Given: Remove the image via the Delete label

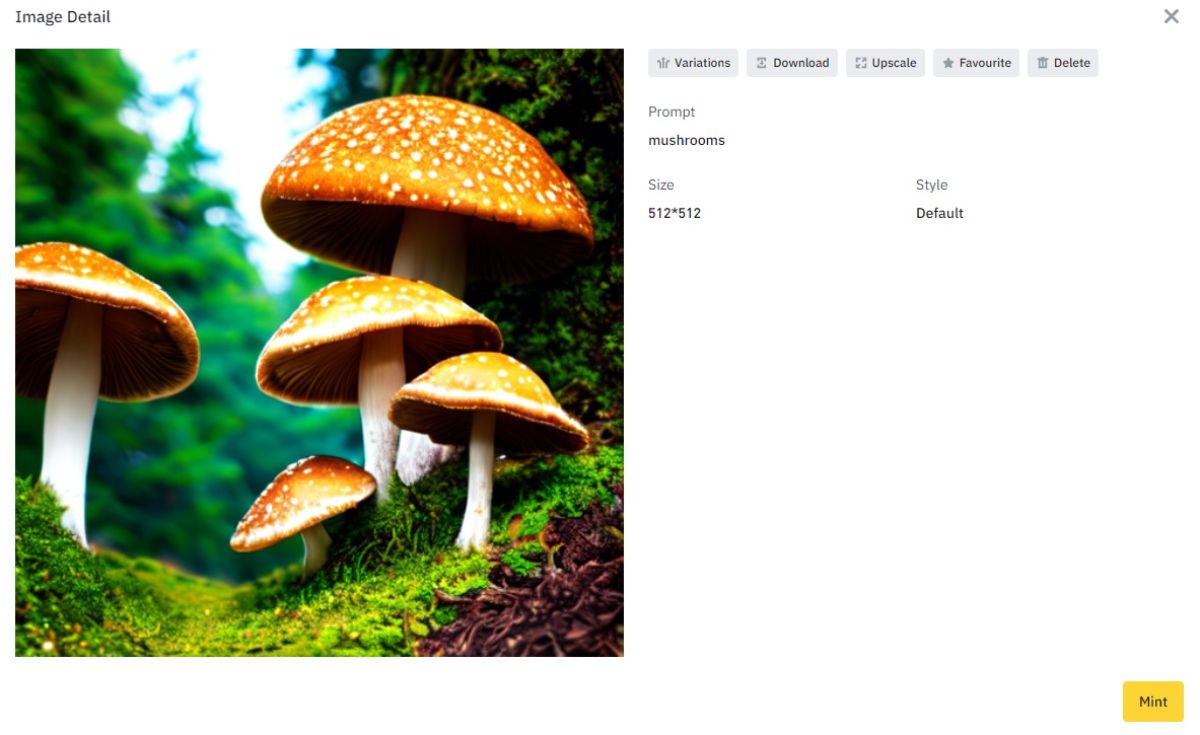Looking at the screenshot, I should [x=1072, y=63].
